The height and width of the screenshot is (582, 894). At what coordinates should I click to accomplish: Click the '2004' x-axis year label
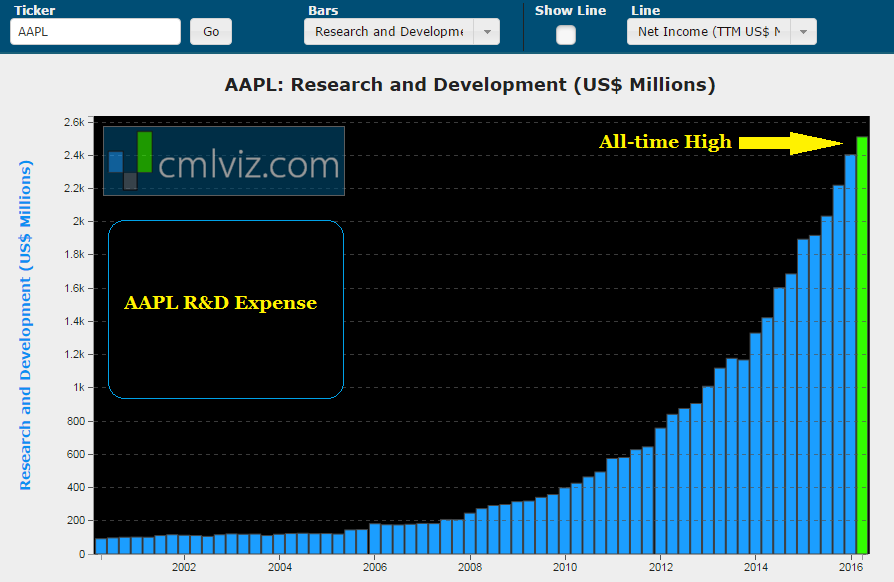click(279, 567)
